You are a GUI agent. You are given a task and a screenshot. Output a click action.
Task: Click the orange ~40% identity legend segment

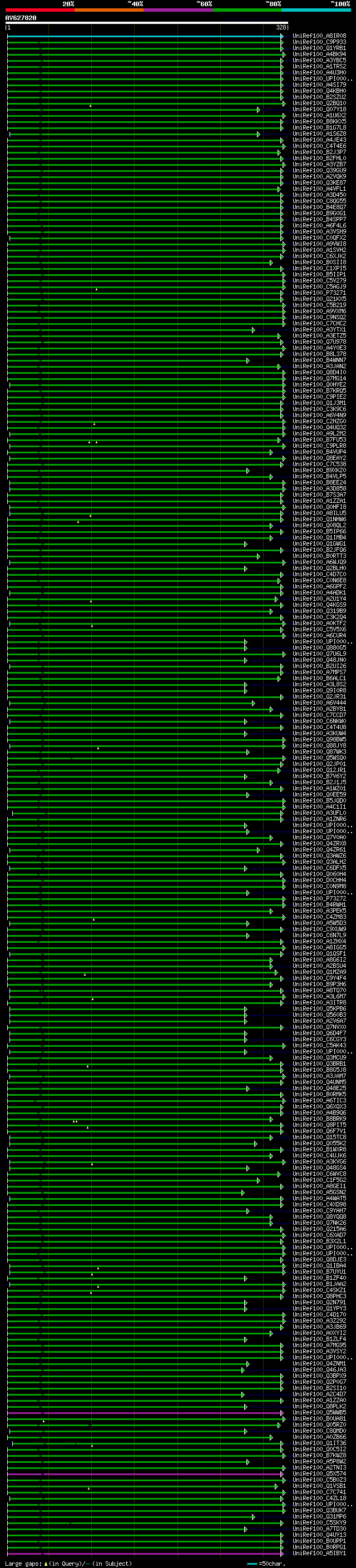coord(109,10)
